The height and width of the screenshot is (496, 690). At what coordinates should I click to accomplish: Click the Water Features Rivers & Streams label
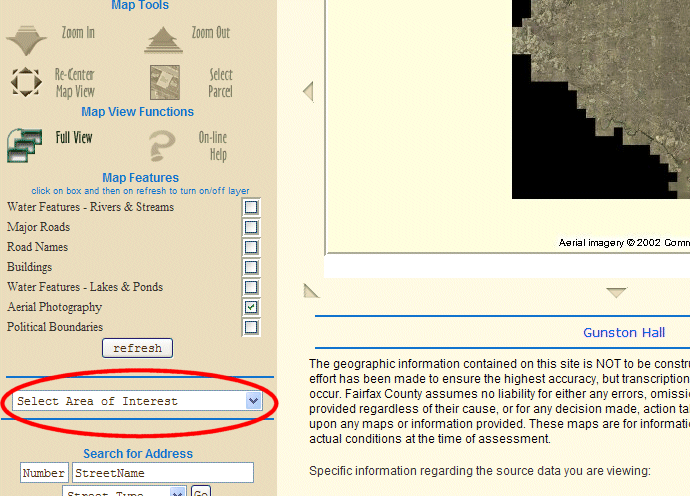pos(90,207)
